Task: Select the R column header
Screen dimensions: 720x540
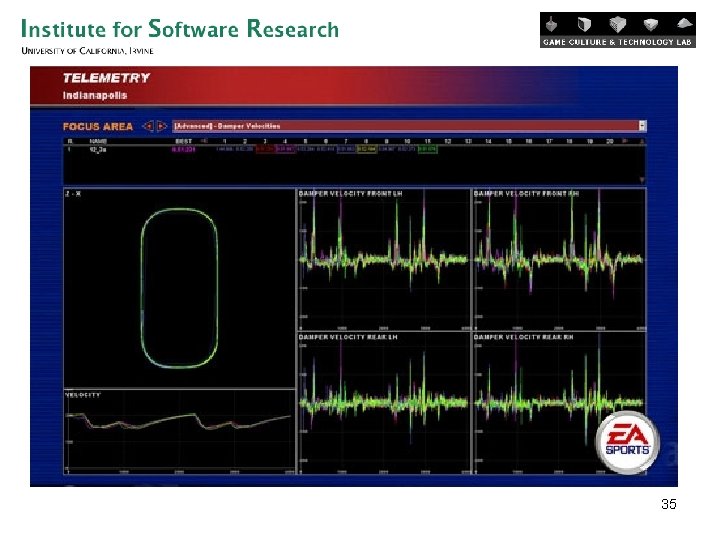Action: pos(70,141)
